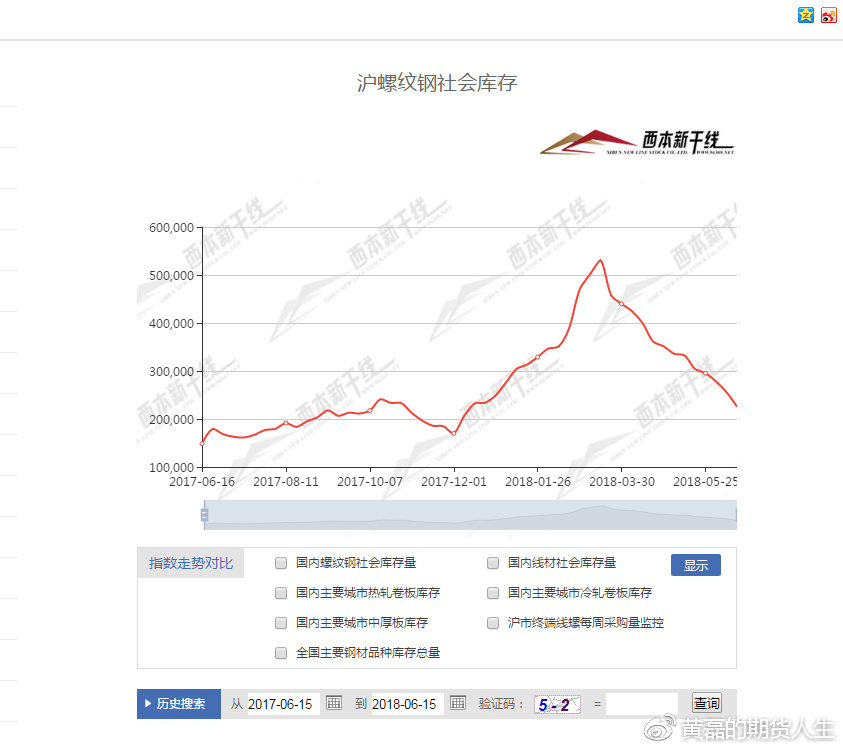Click the left handle of chart range slider

tap(204, 515)
